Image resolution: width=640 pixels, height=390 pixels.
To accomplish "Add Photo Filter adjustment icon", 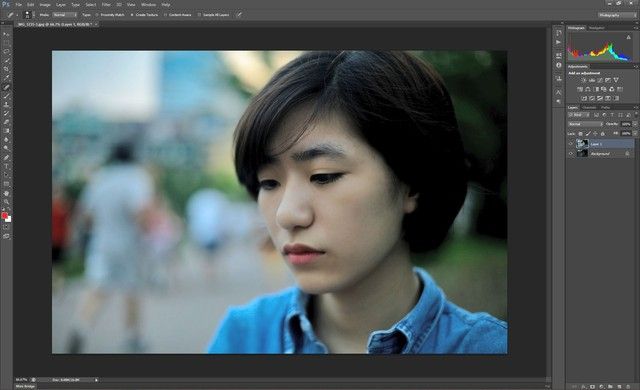I will 603,89.
